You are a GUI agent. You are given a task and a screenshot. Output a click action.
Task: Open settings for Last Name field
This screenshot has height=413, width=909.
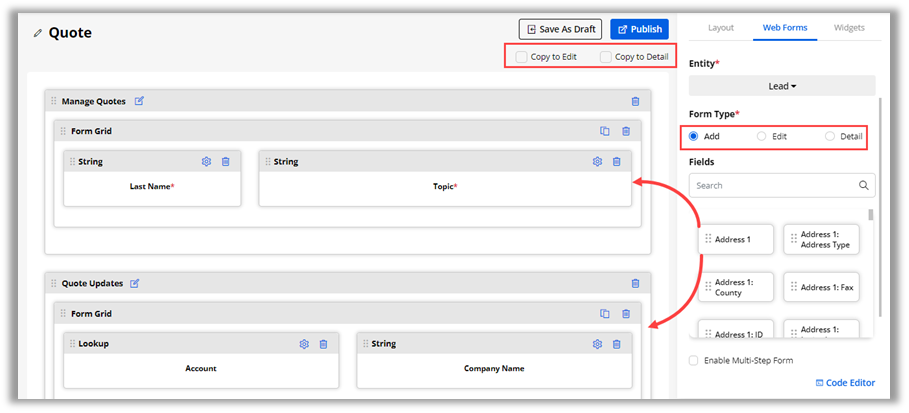tap(206, 162)
